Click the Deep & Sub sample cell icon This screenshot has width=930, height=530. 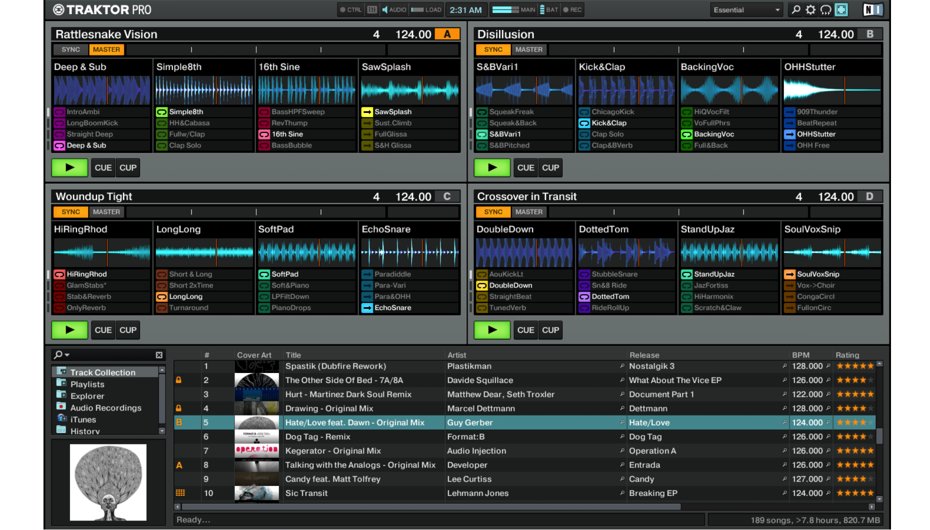pos(59,145)
